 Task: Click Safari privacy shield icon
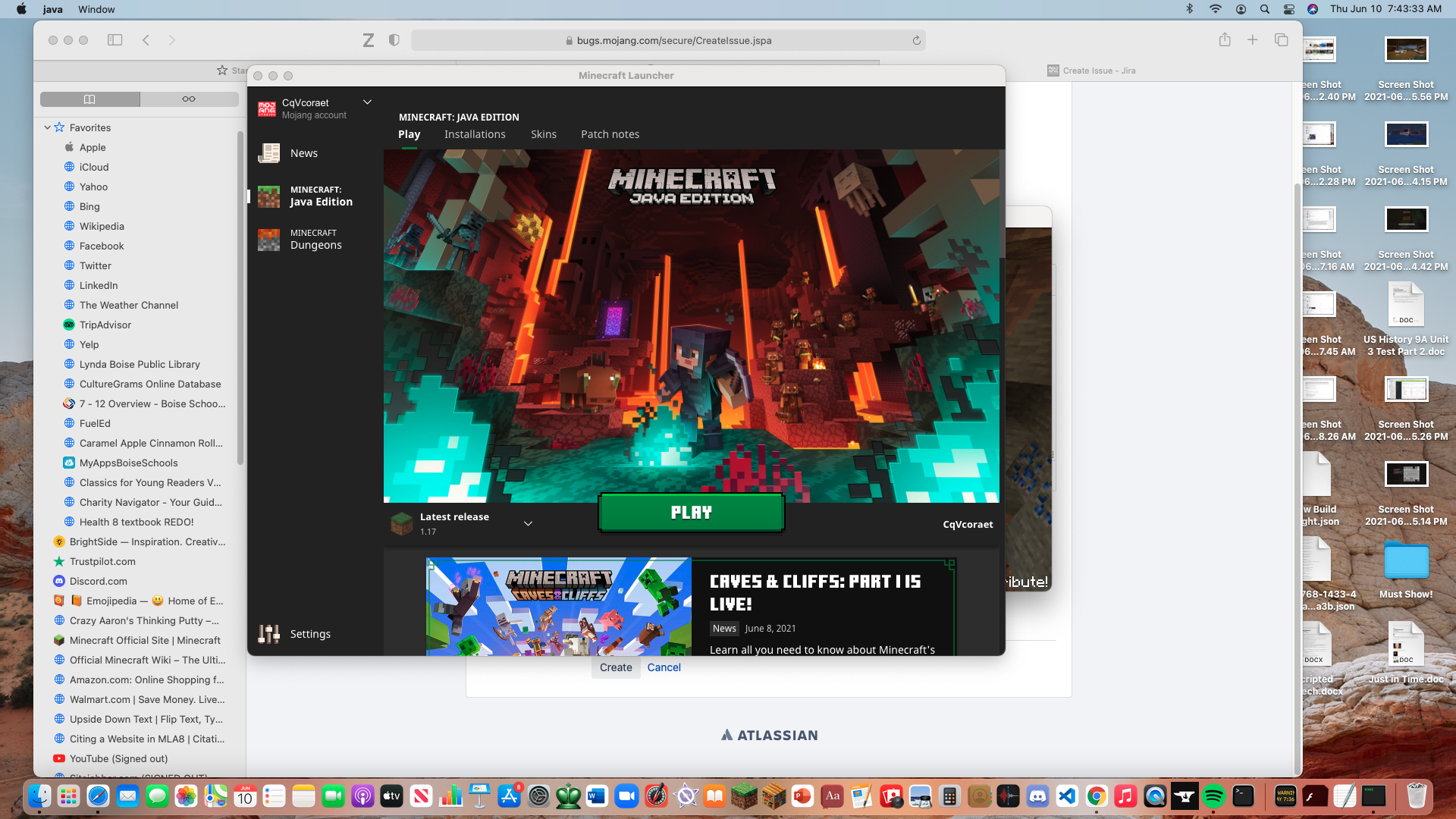[x=394, y=40]
